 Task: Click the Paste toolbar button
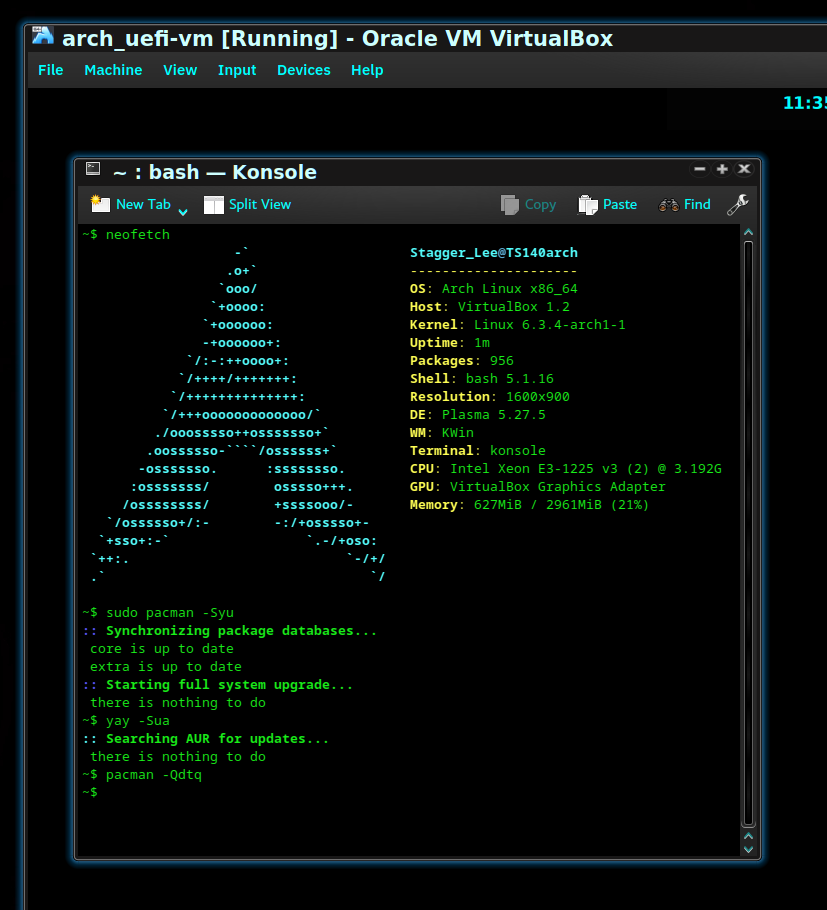[x=608, y=204]
